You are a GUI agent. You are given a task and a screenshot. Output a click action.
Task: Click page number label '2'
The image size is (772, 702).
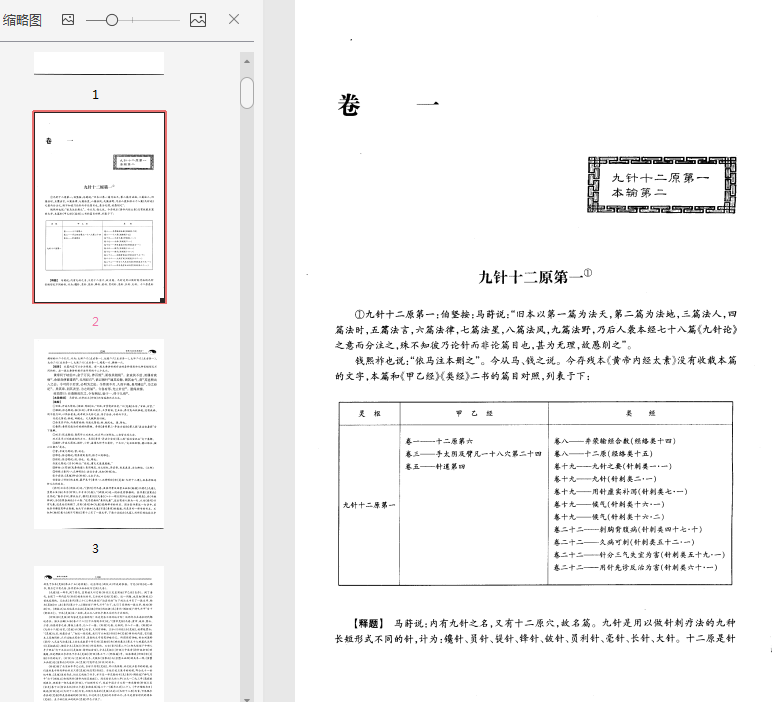pyautogui.click(x=96, y=321)
